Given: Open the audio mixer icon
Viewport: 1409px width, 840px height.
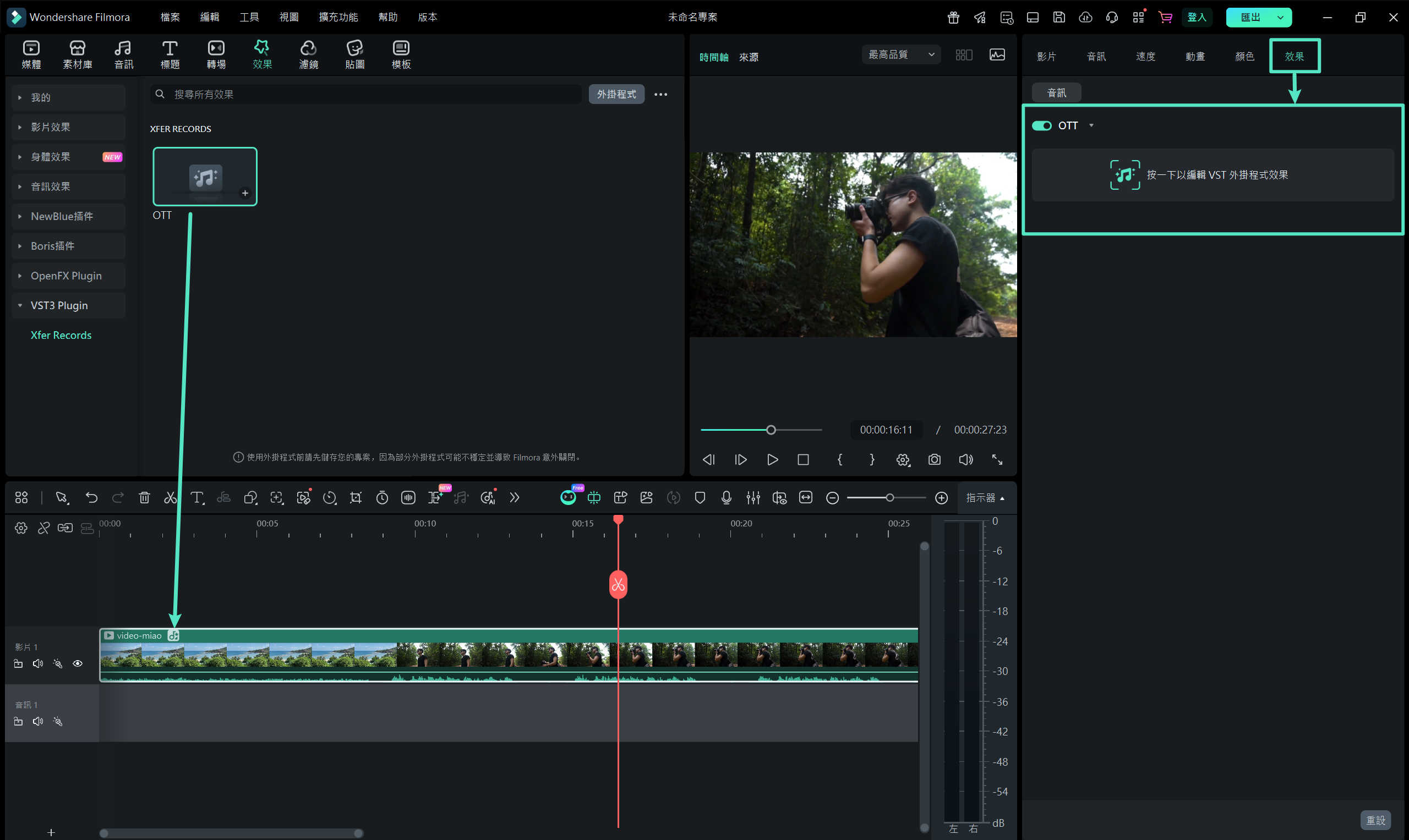Looking at the screenshot, I should (752, 498).
